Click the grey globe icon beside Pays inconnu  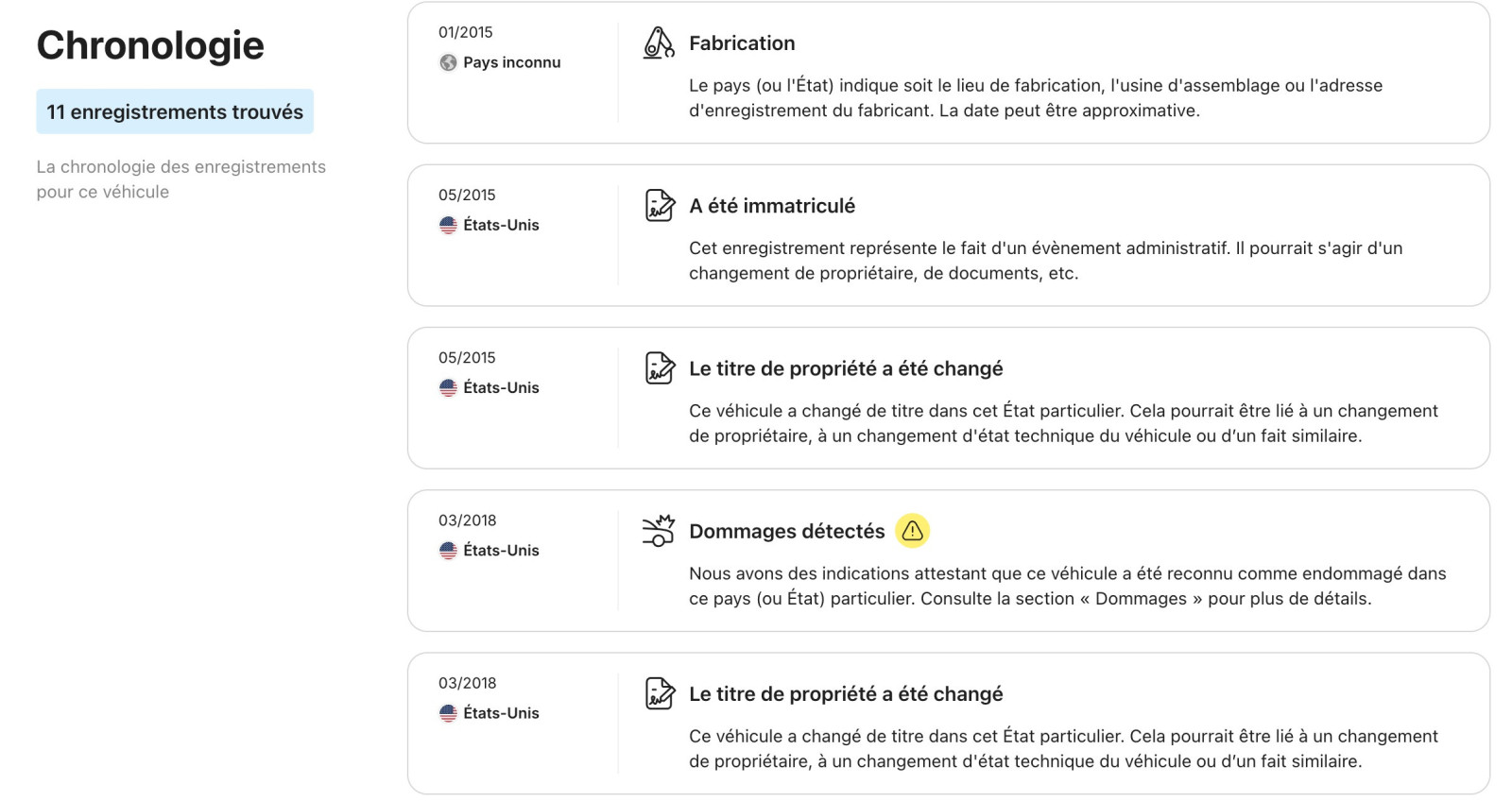pyautogui.click(x=448, y=62)
